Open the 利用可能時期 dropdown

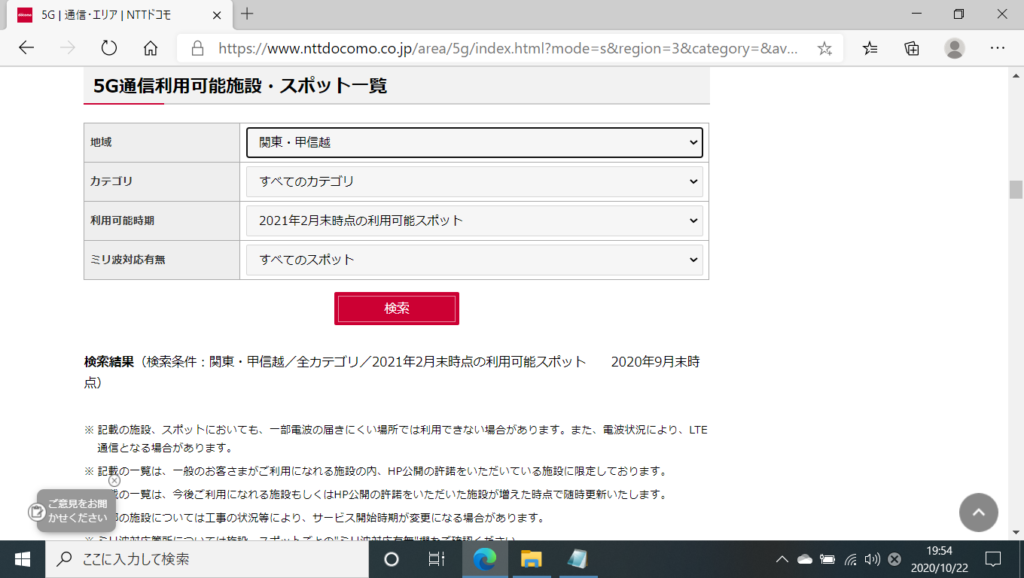474,221
